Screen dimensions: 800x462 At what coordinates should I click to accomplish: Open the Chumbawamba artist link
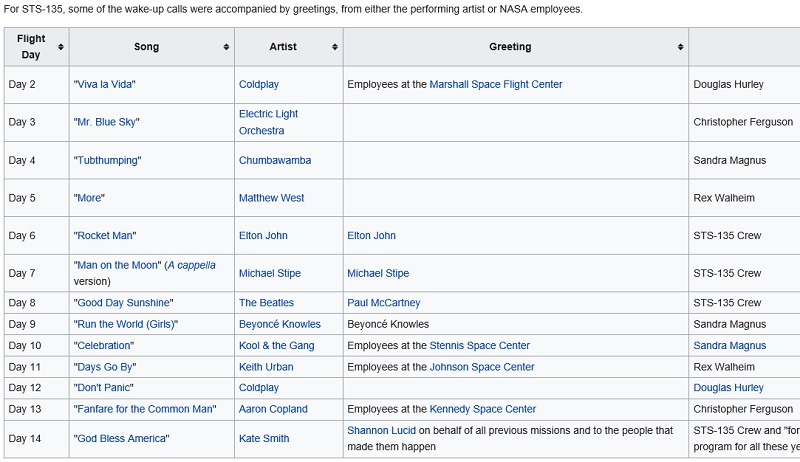pos(275,160)
